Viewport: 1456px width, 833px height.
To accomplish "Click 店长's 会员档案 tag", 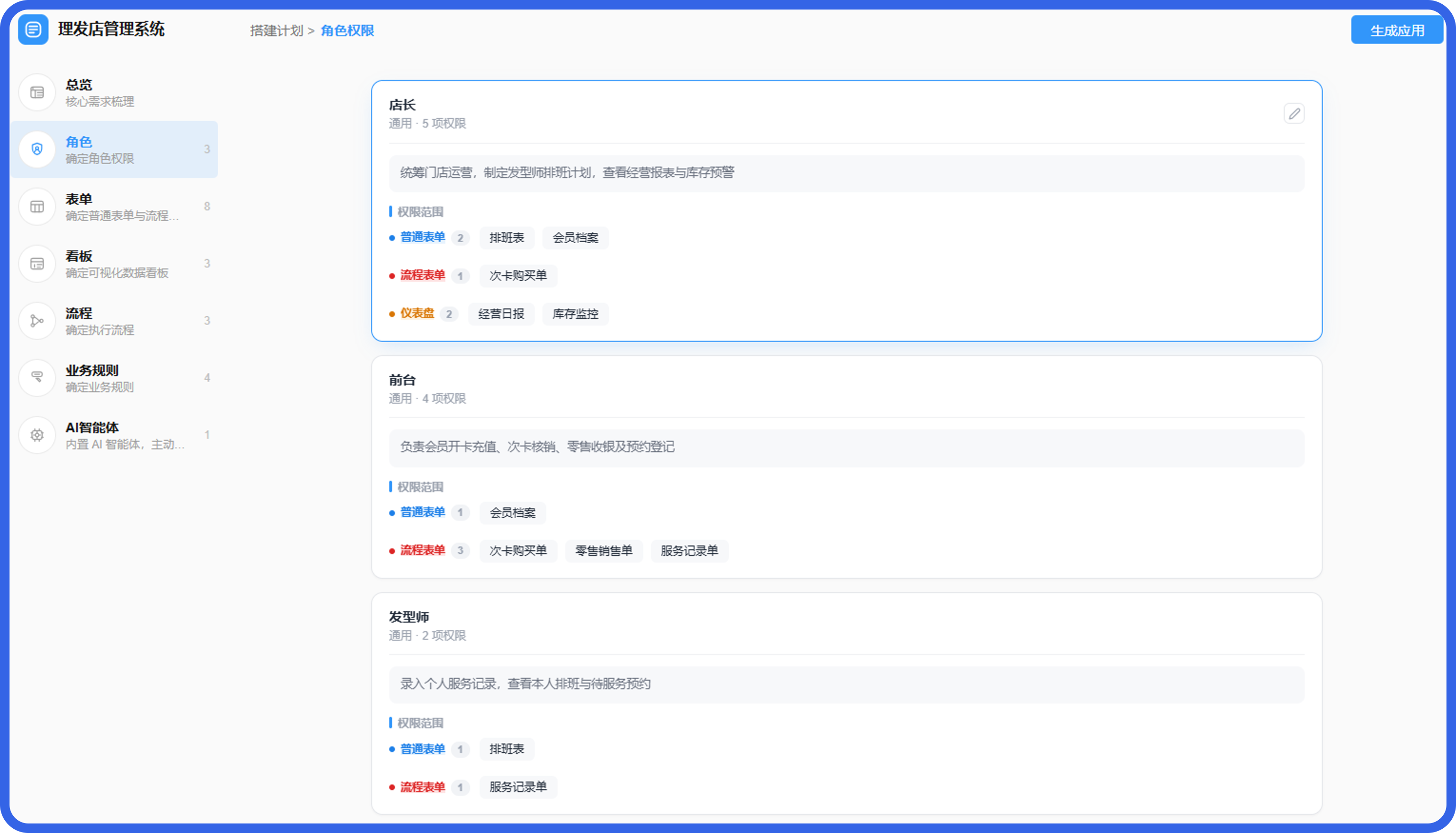I will pyautogui.click(x=575, y=238).
